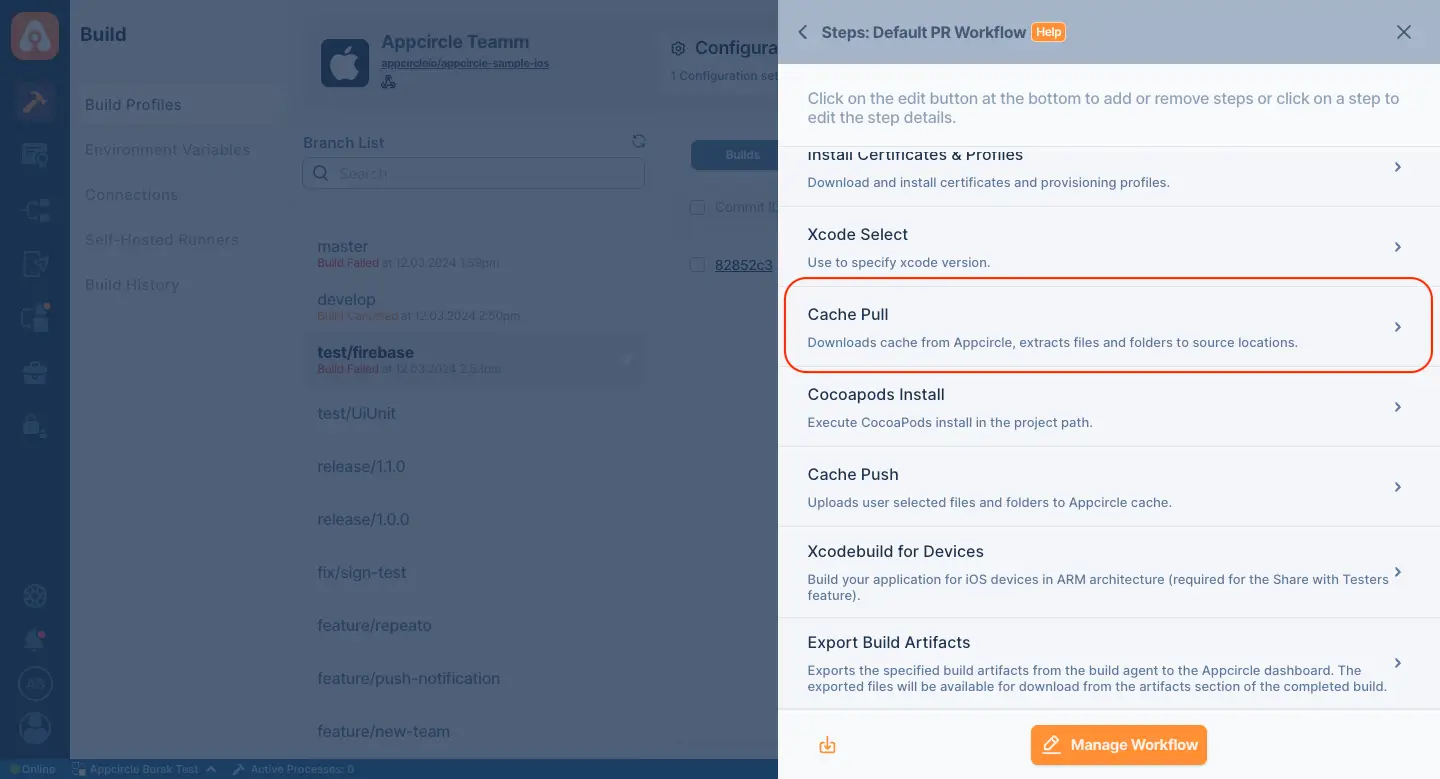Focus the branch Search input field
The image size is (1440, 779).
point(474,173)
